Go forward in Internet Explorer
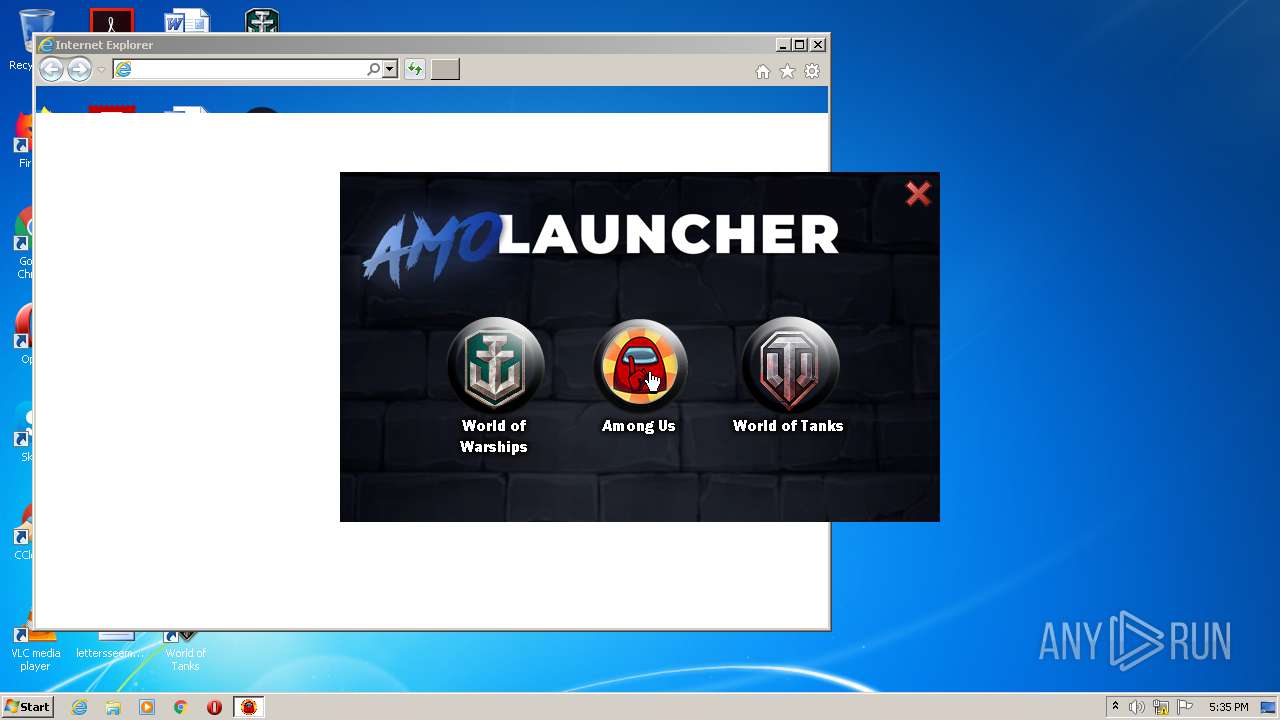 pos(79,69)
